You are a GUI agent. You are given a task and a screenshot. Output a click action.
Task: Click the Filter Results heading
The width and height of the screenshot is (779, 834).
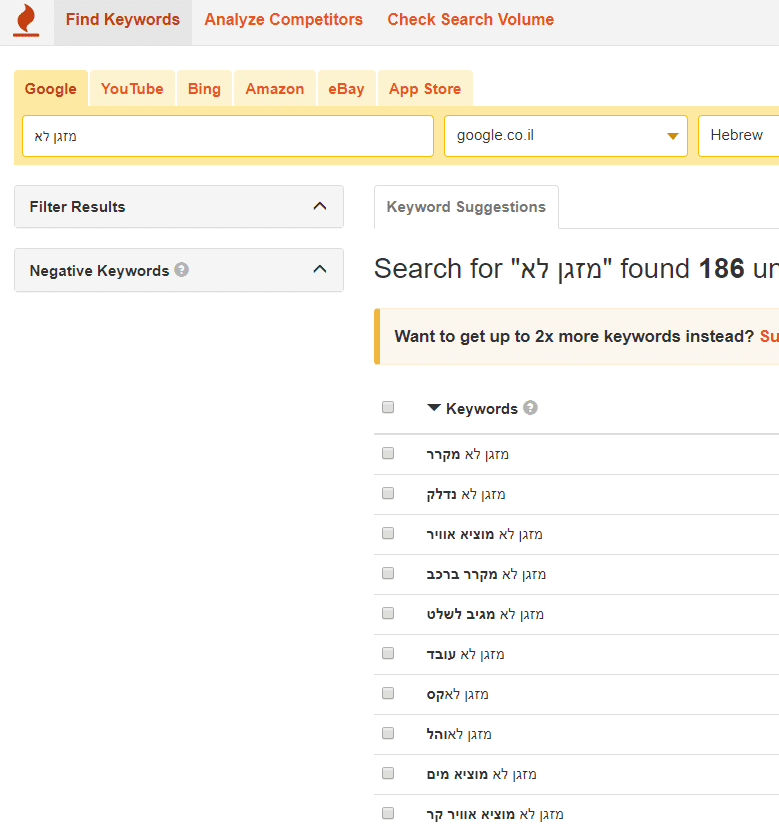click(78, 207)
